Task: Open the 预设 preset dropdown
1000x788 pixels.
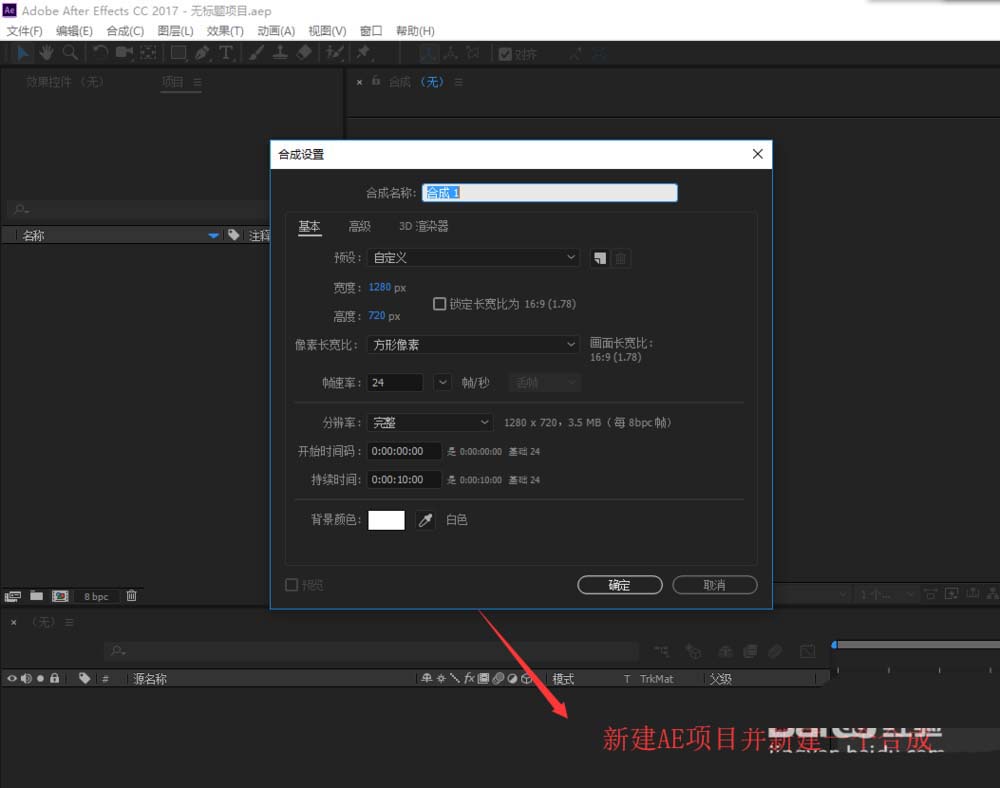Action: tap(473, 257)
